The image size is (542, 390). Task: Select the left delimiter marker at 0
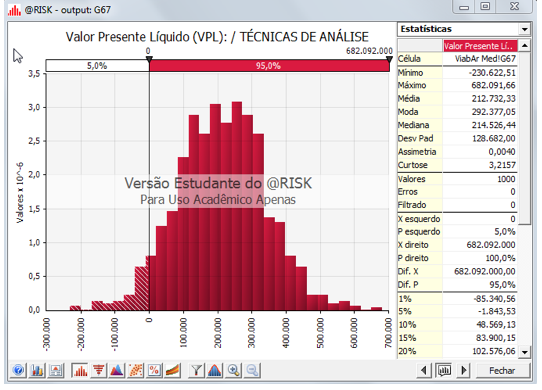[149, 59]
